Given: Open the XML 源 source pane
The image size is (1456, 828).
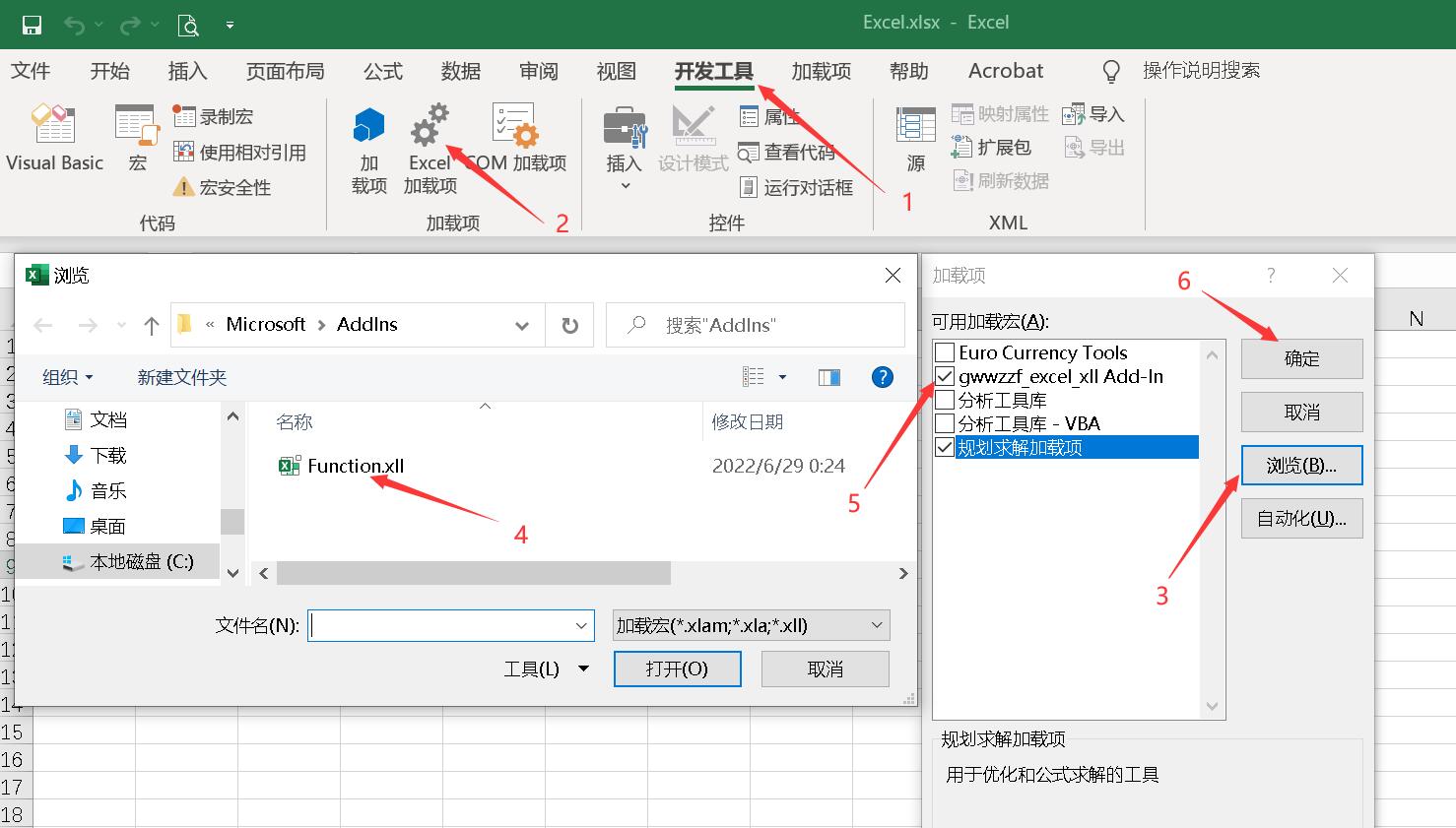Looking at the screenshot, I should click(x=915, y=139).
